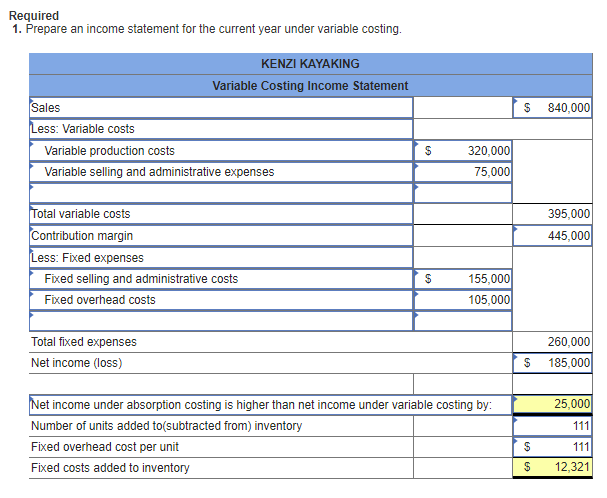607x498 pixels.
Task: Click the yellow 25,000 difference field
Action: (552, 405)
